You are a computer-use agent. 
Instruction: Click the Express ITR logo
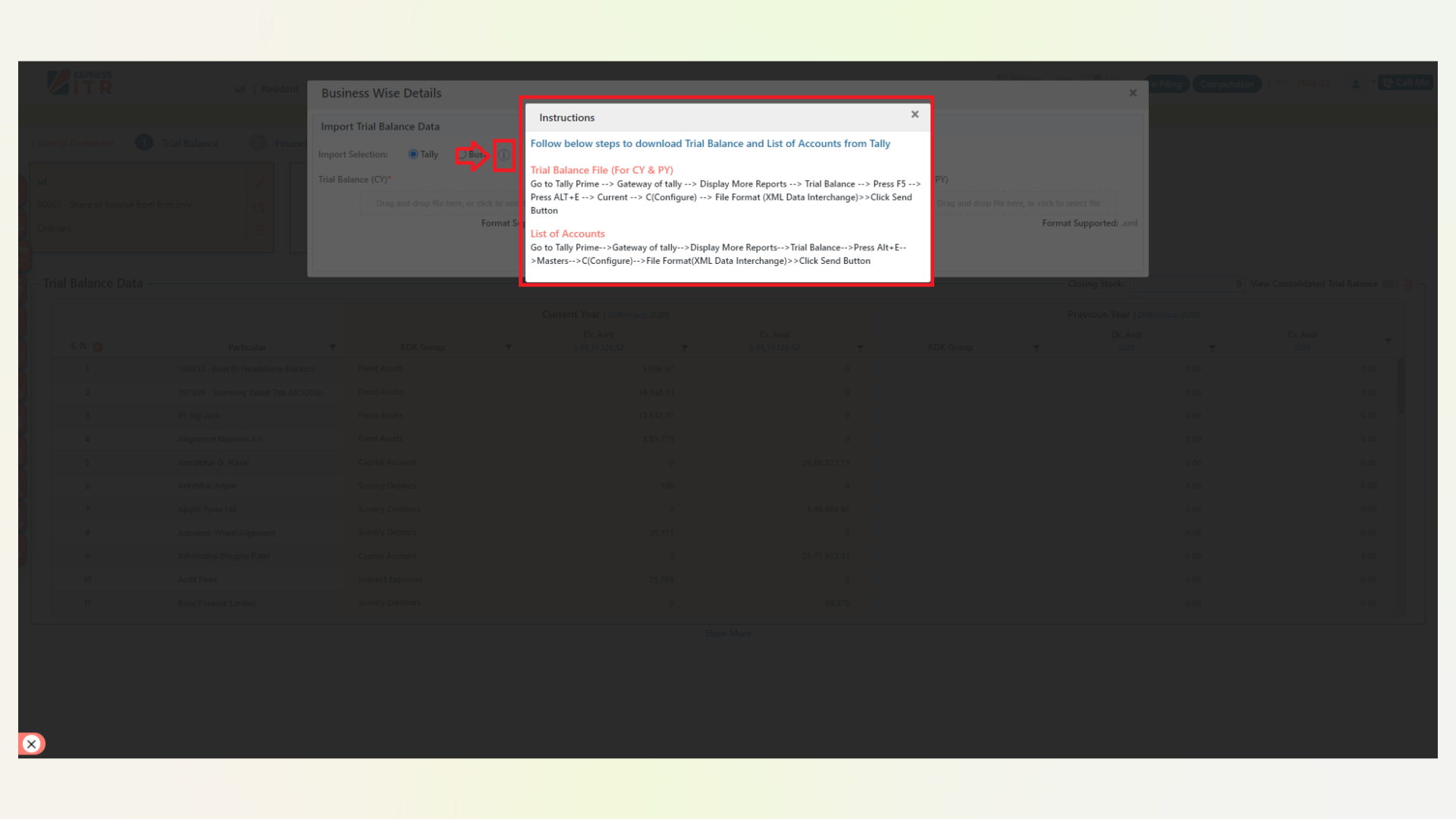coord(80,83)
